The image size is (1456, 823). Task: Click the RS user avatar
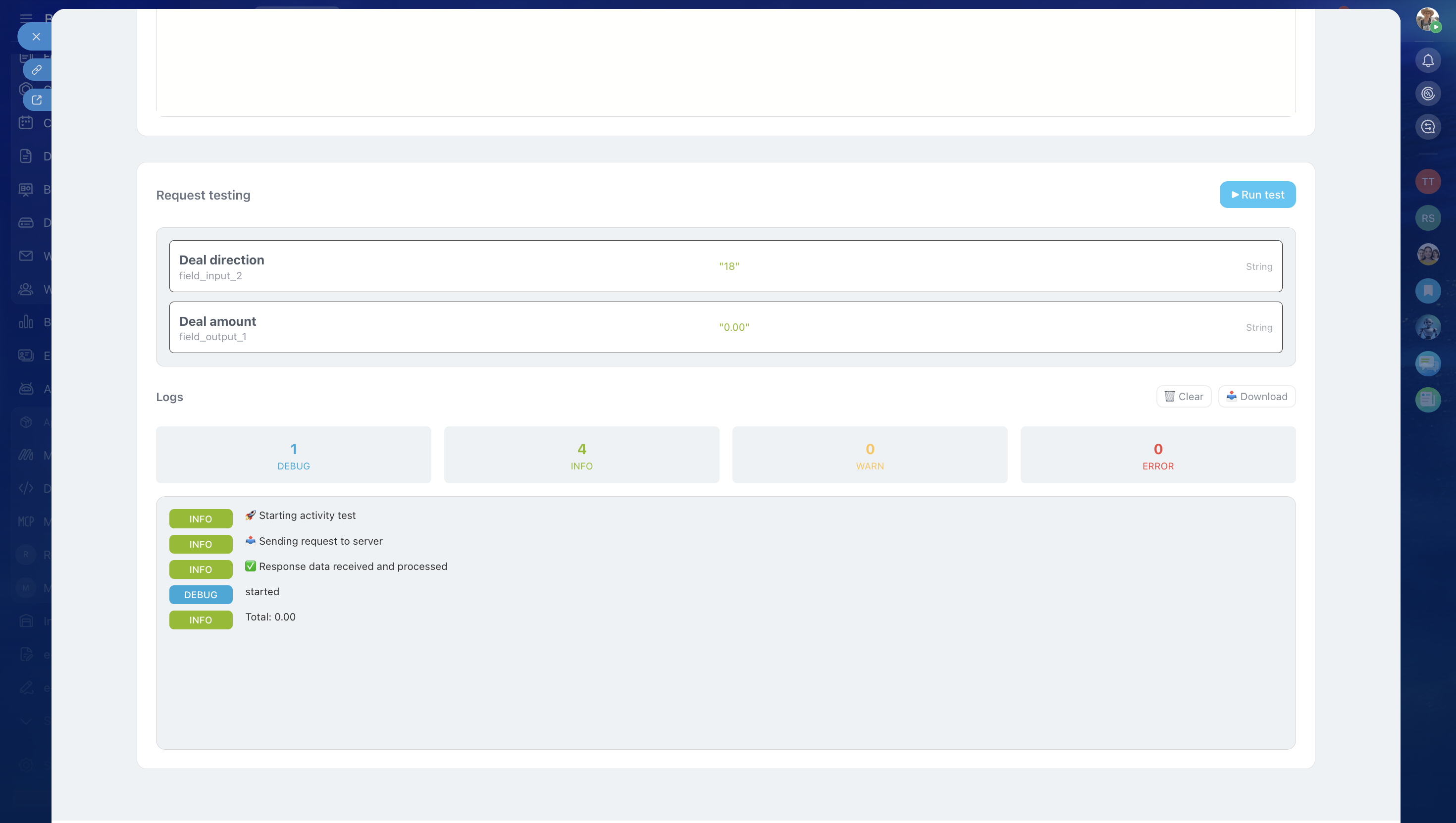(x=1428, y=218)
